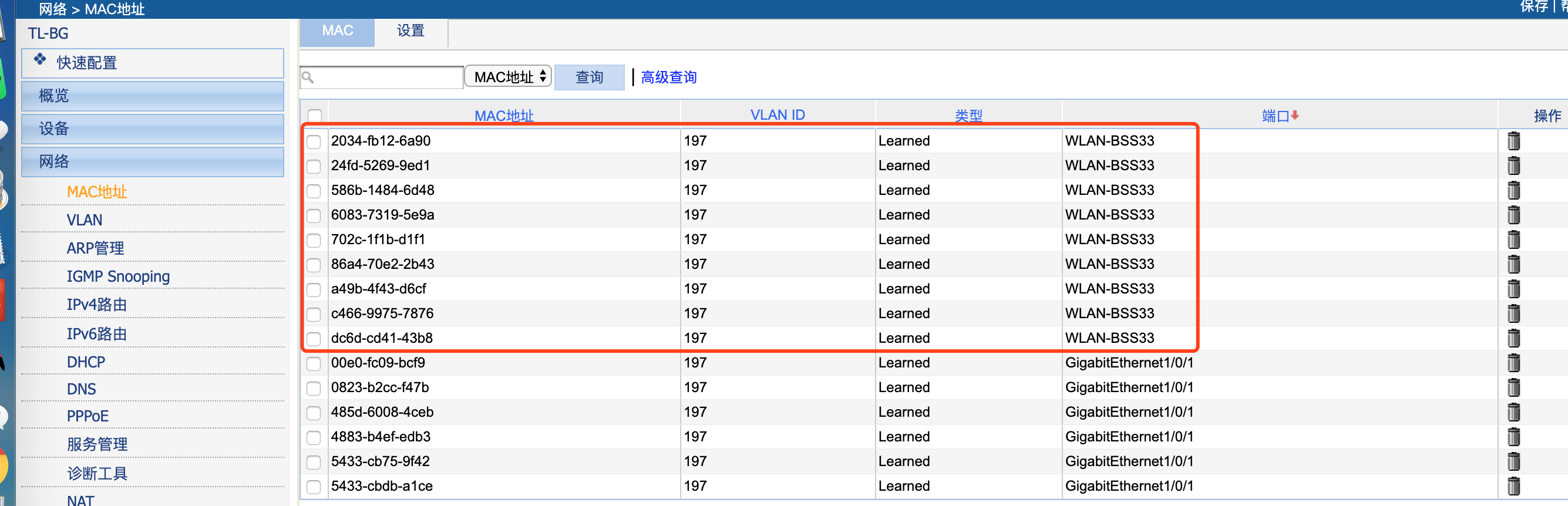The width and height of the screenshot is (1568, 506).
Task: Switch to the 设置 tab
Action: (411, 31)
